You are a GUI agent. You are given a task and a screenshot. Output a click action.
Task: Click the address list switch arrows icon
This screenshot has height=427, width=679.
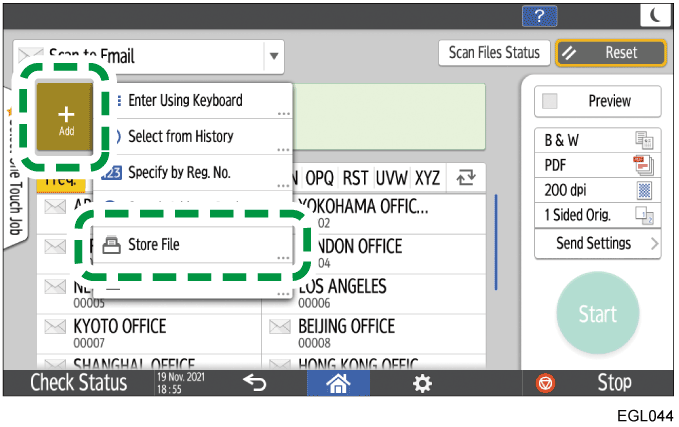point(465,178)
